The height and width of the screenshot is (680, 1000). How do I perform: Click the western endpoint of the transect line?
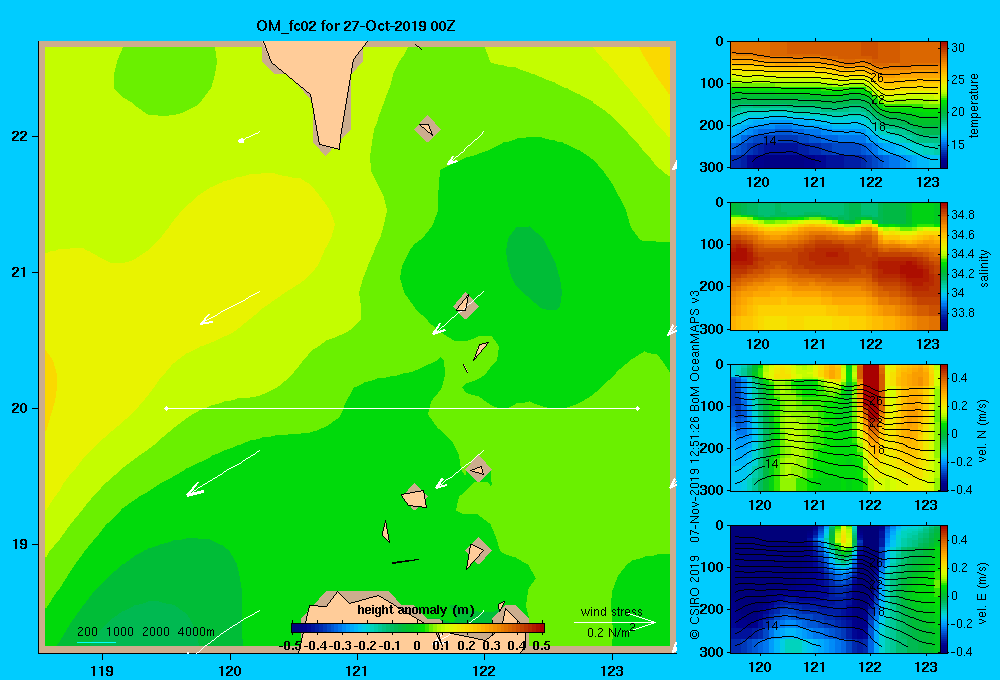pos(166,408)
